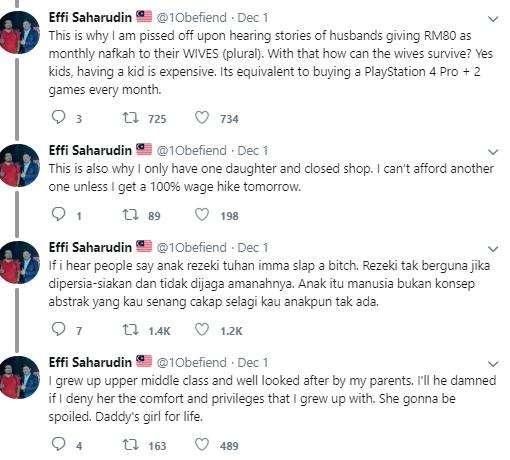Reply to the Daddy's girl tweet
510x460 pixels.
59,444
